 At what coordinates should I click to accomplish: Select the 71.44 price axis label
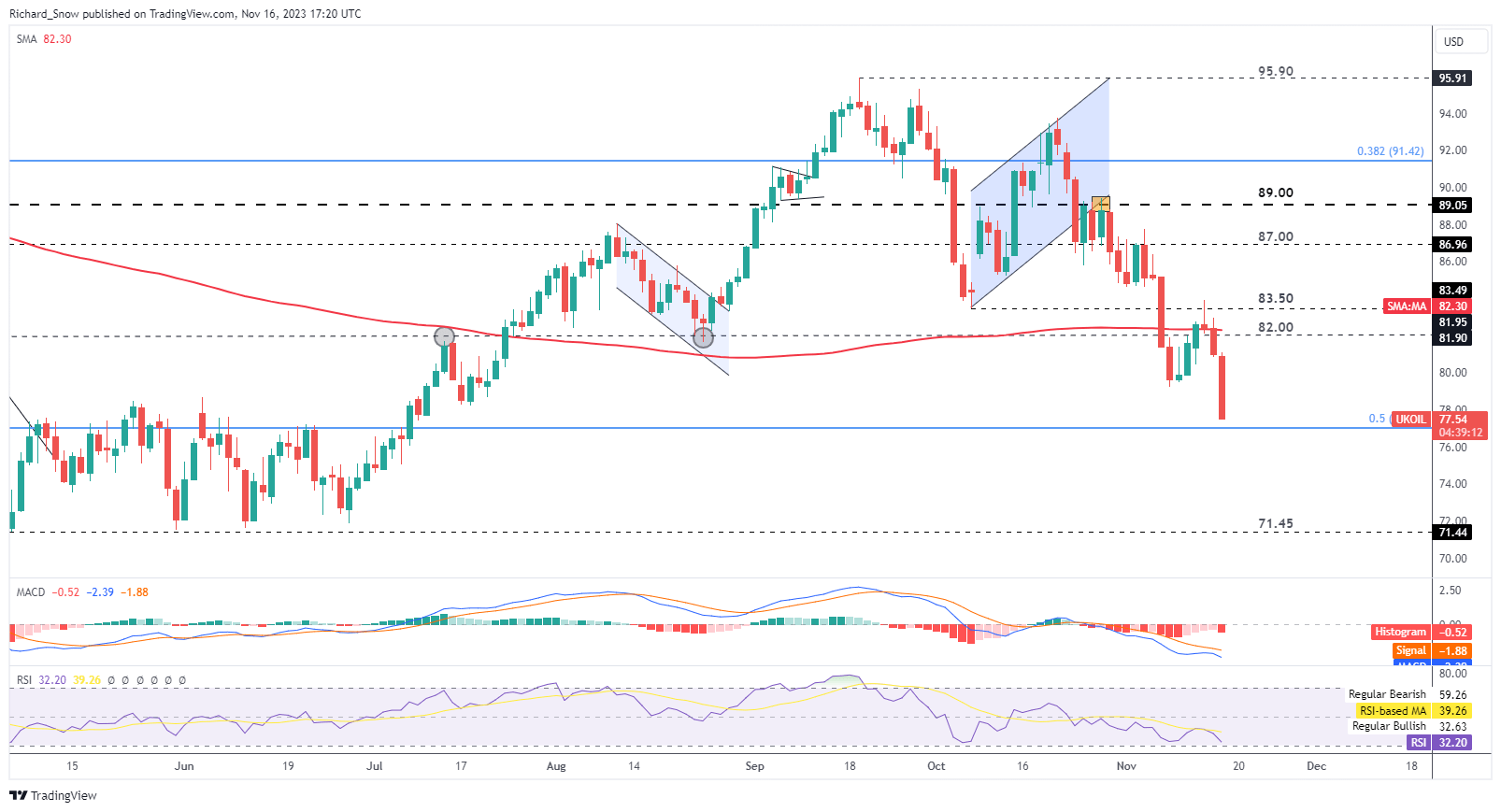point(1452,533)
